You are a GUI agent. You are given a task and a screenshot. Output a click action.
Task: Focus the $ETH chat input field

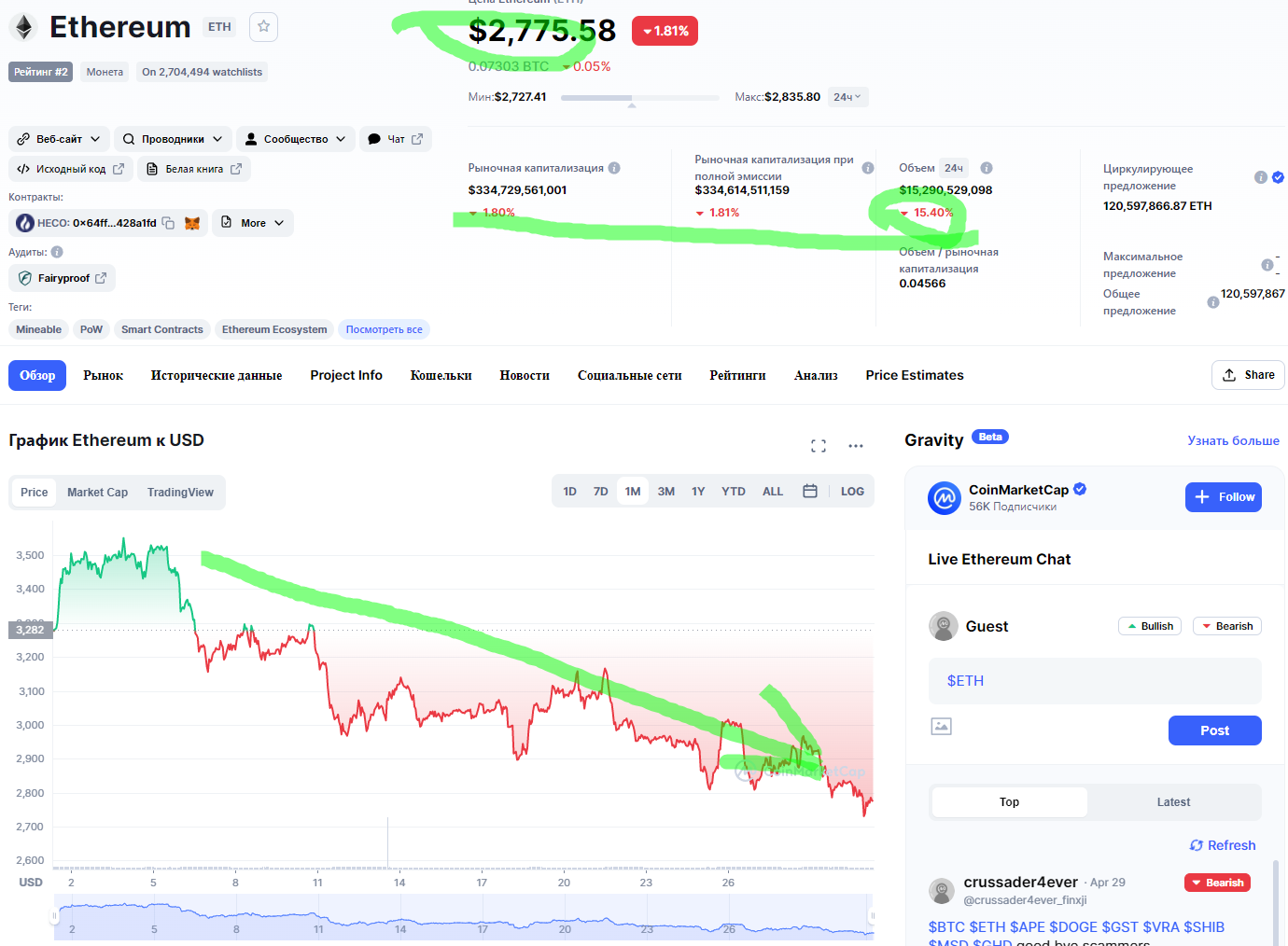pyautogui.click(x=1095, y=681)
